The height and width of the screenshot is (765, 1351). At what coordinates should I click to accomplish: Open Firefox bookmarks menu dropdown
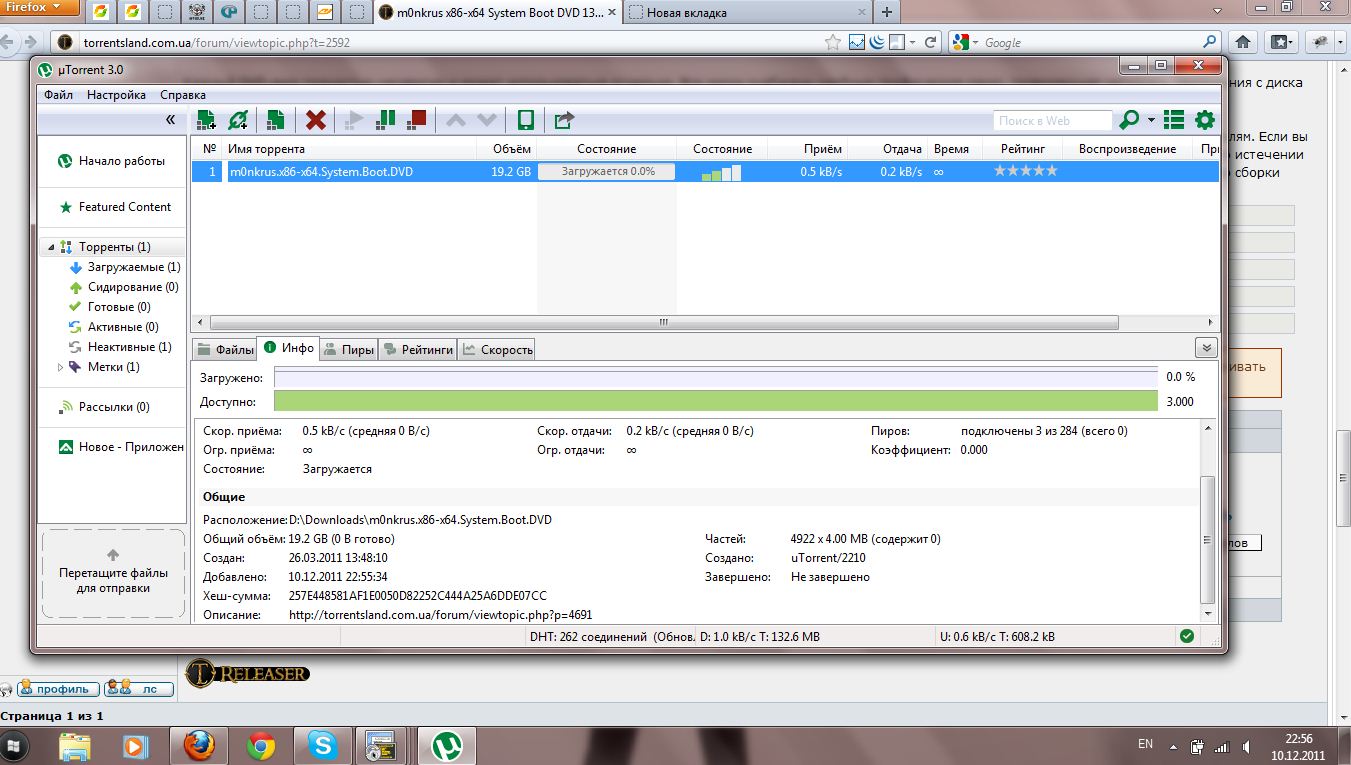1280,42
